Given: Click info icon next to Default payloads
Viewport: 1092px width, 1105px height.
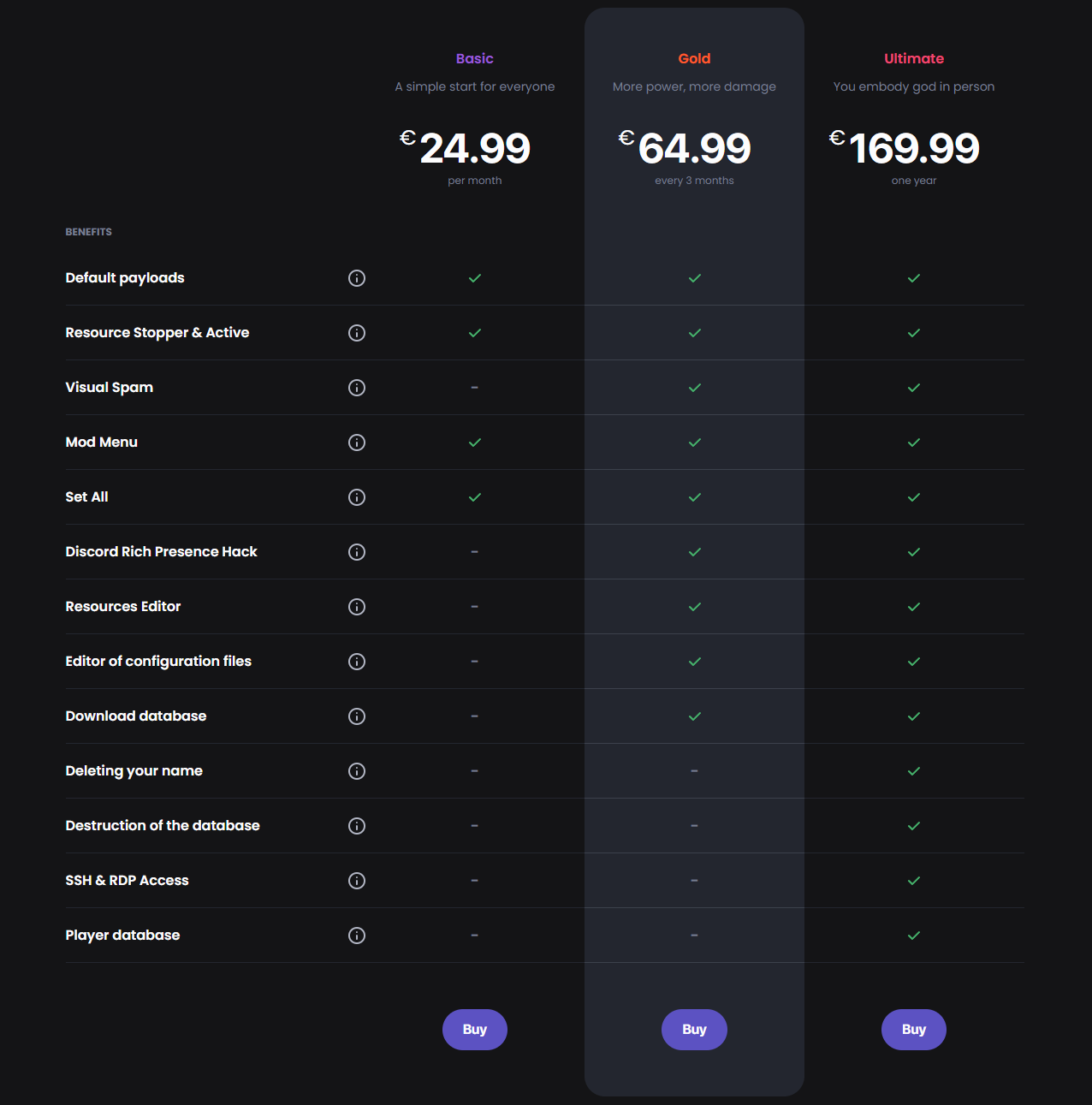Looking at the screenshot, I should (357, 278).
